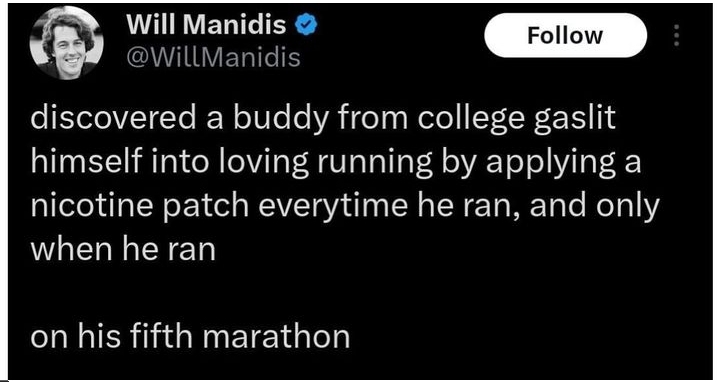Image resolution: width=719 pixels, height=382 pixels.
Task: Open the Will Manidis display name link
Action: click(206, 25)
